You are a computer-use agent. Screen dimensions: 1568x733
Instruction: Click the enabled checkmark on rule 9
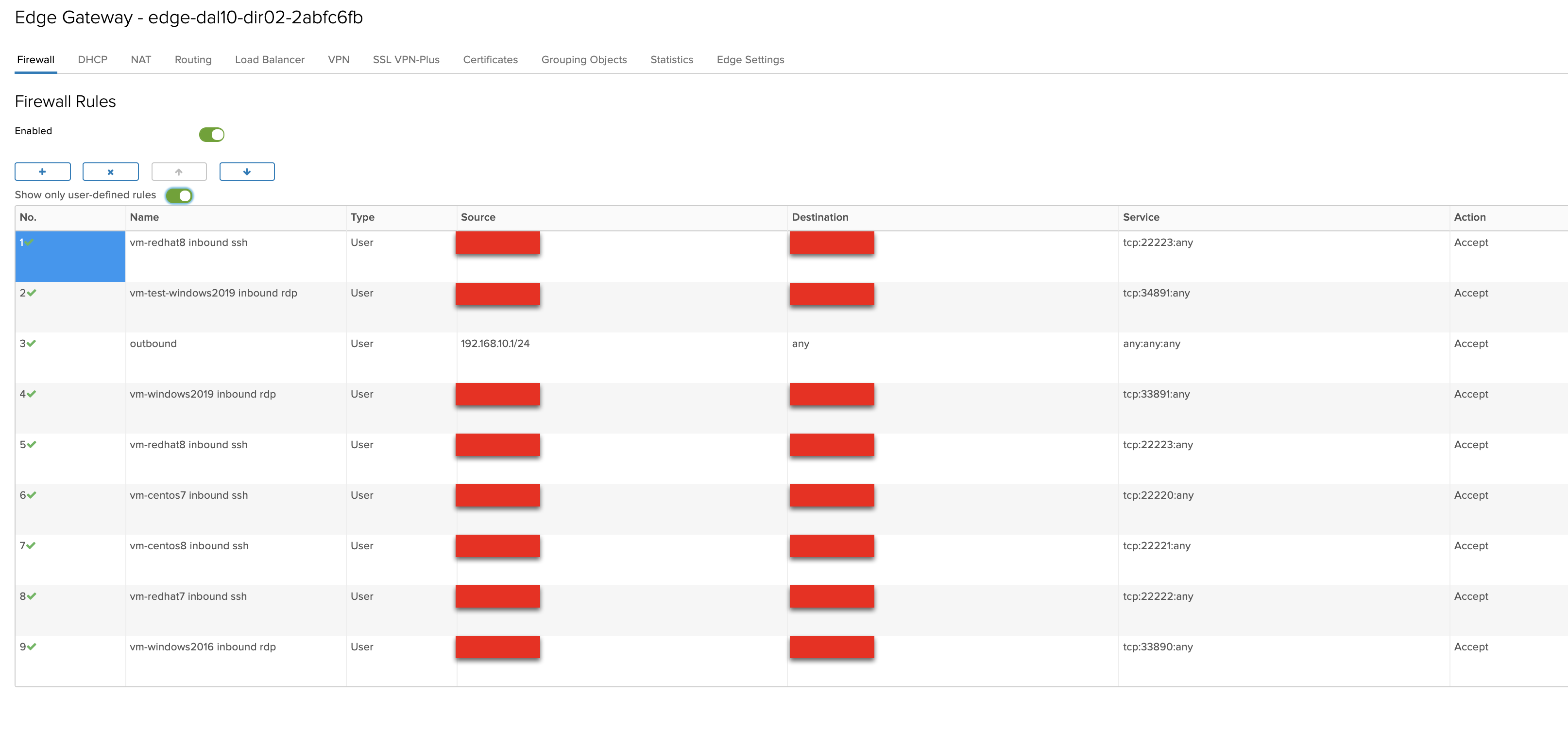tap(32, 647)
